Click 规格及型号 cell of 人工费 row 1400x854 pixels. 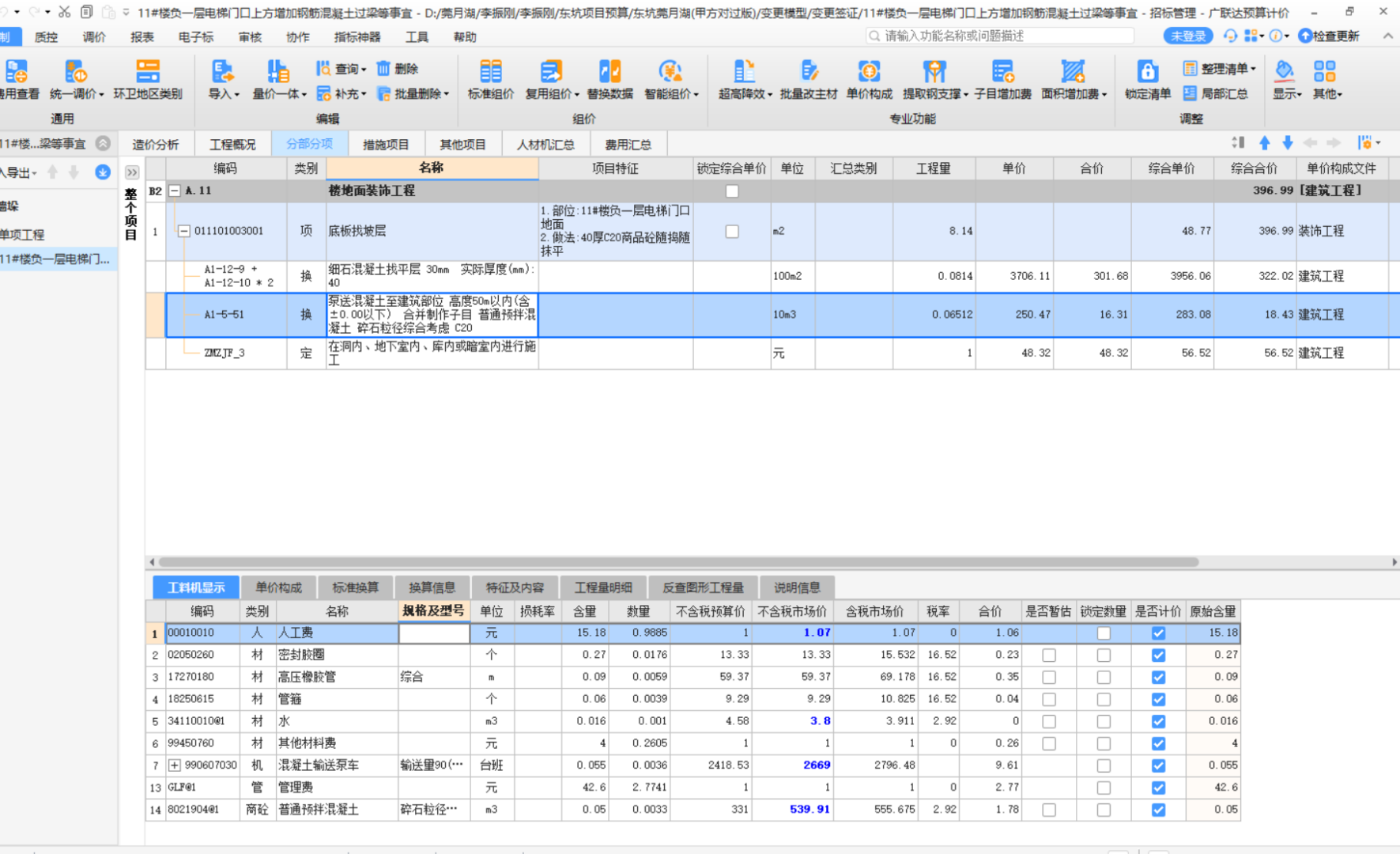(x=434, y=633)
